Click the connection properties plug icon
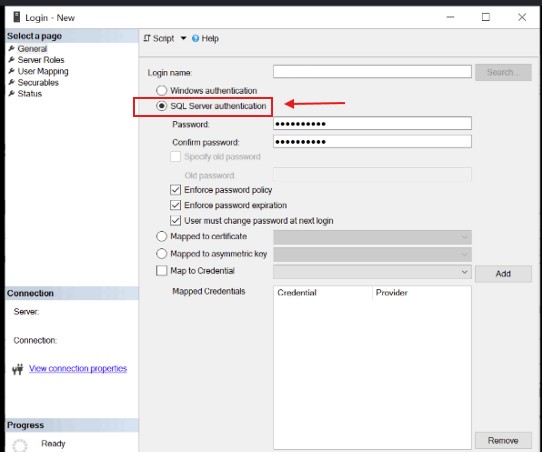This screenshot has width=542, height=452. pyautogui.click(x=18, y=369)
